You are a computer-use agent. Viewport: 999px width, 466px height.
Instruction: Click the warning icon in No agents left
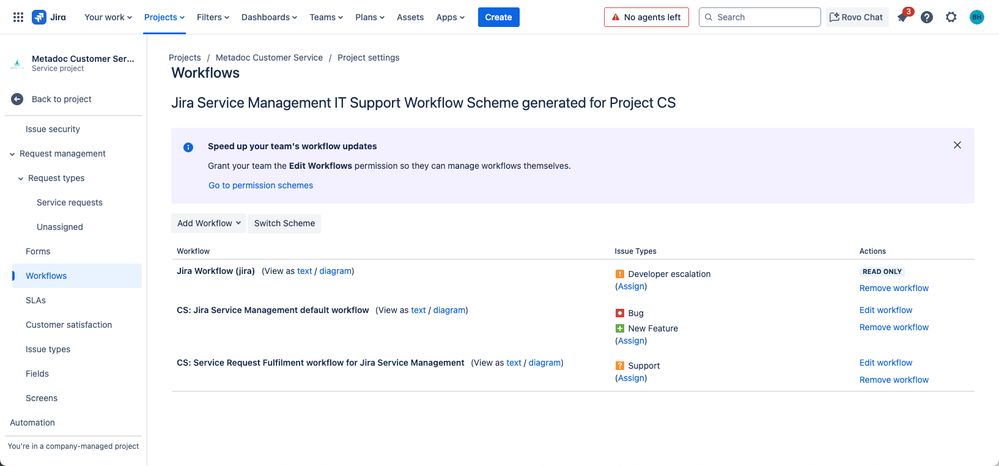point(615,17)
